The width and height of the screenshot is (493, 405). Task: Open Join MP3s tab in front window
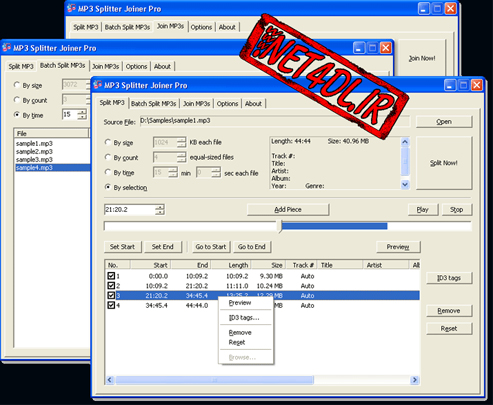[x=197, y=104]
